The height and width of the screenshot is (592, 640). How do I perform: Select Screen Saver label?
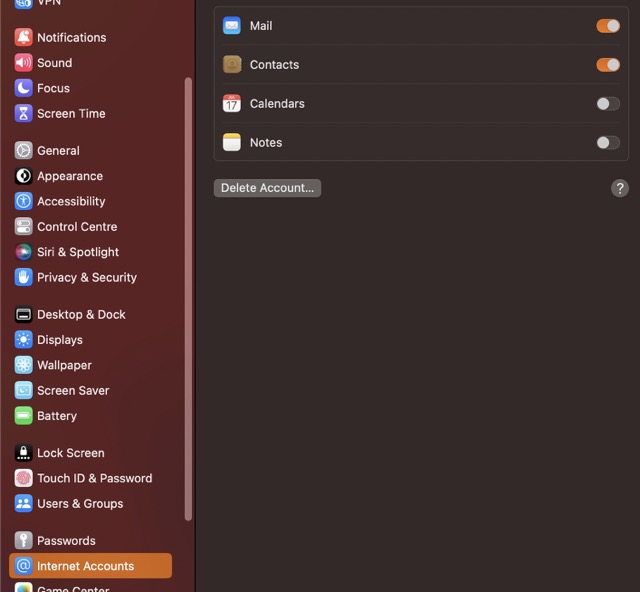coord(73,390)
